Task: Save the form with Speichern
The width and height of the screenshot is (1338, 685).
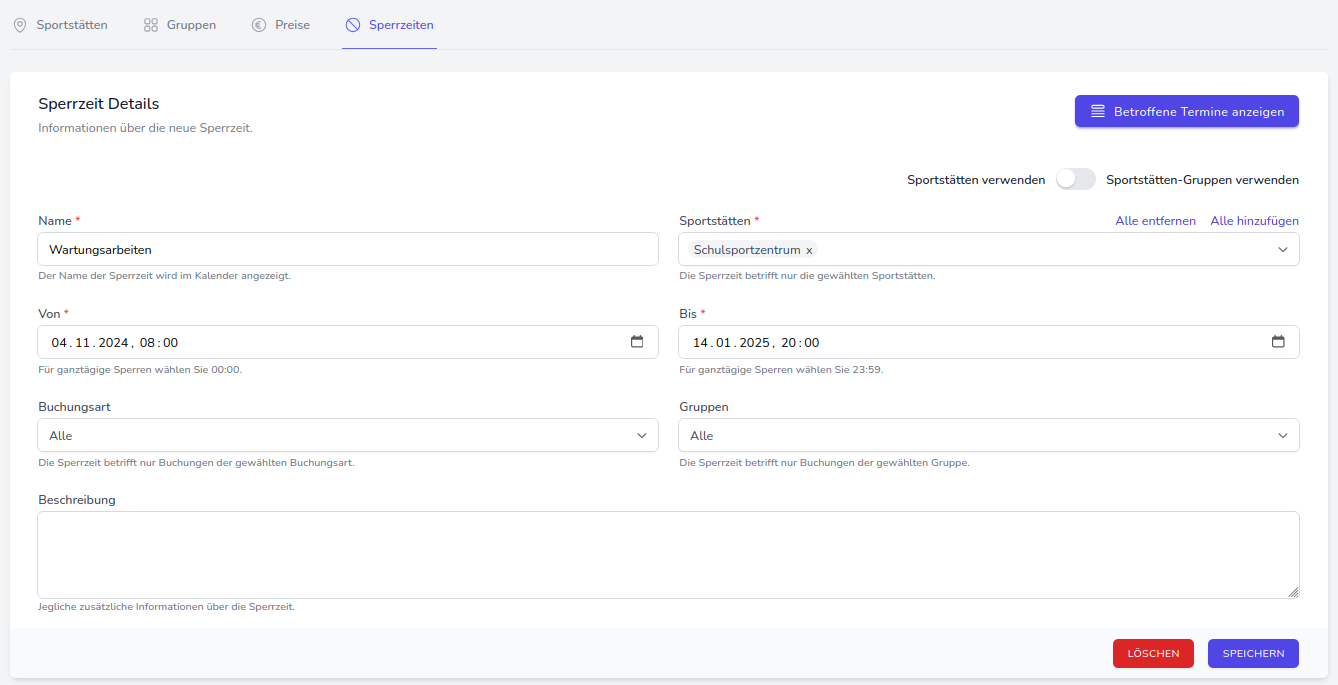Action: pyautogui.click(x=1253, y=653)
